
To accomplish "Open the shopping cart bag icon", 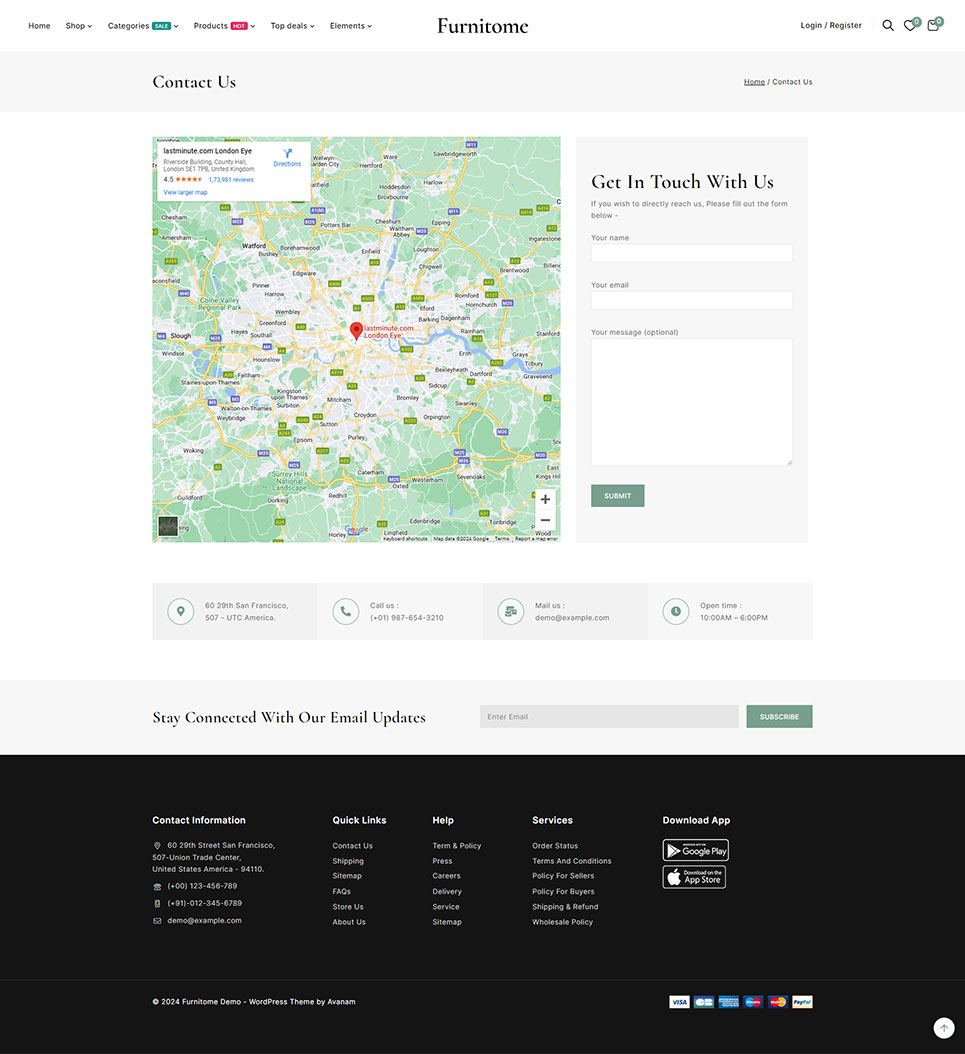I will click(x=933, y=26).
